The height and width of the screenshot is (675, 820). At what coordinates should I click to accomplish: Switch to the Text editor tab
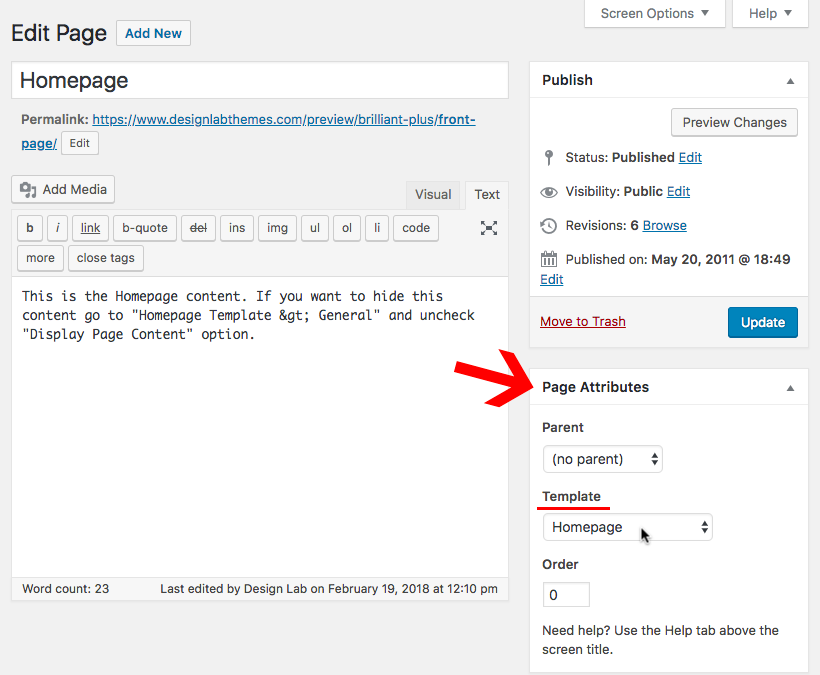coord(487,195)
